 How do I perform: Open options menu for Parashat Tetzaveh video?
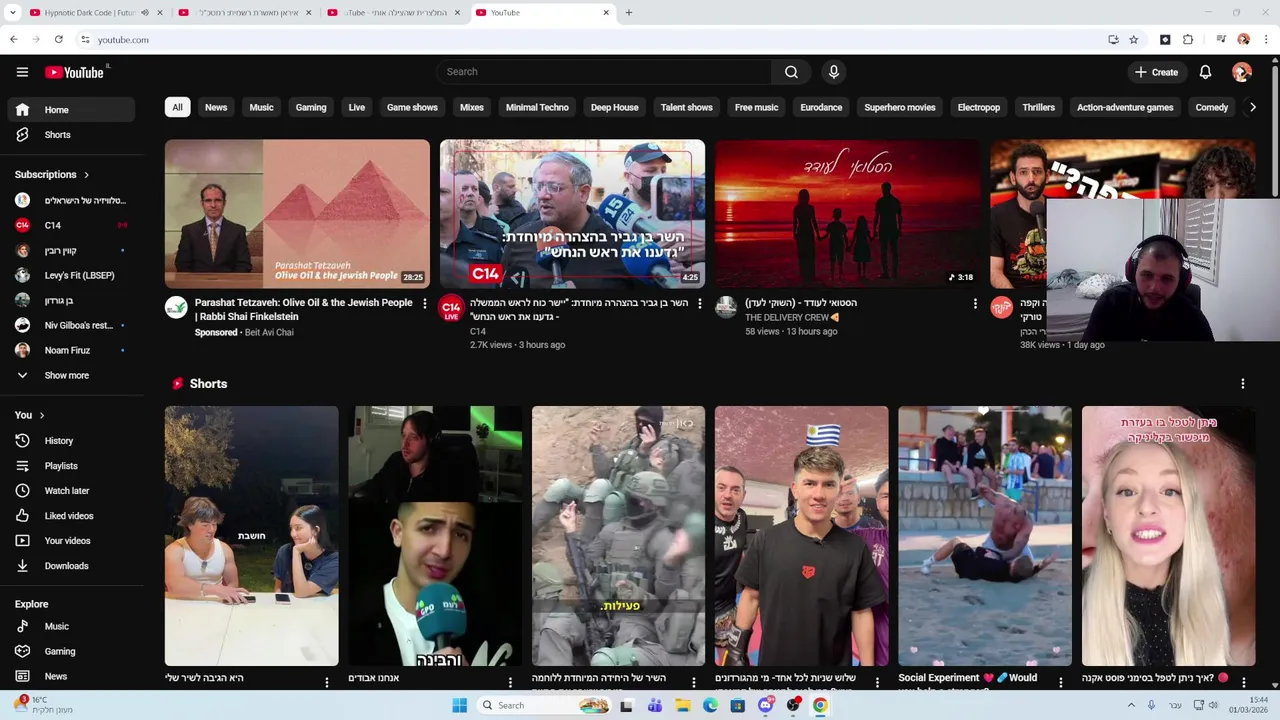point(424,303)
